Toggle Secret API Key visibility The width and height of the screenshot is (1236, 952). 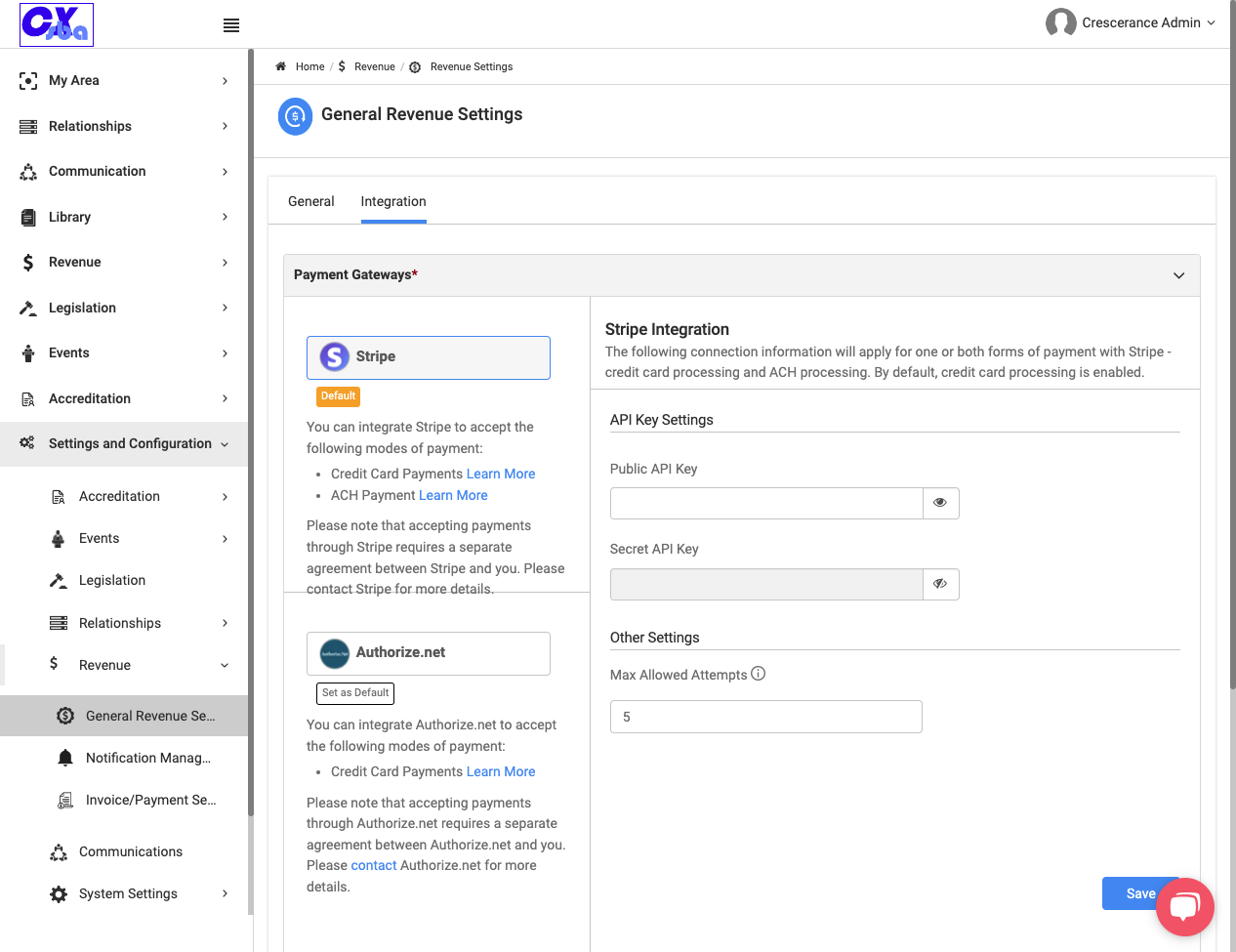940,584
